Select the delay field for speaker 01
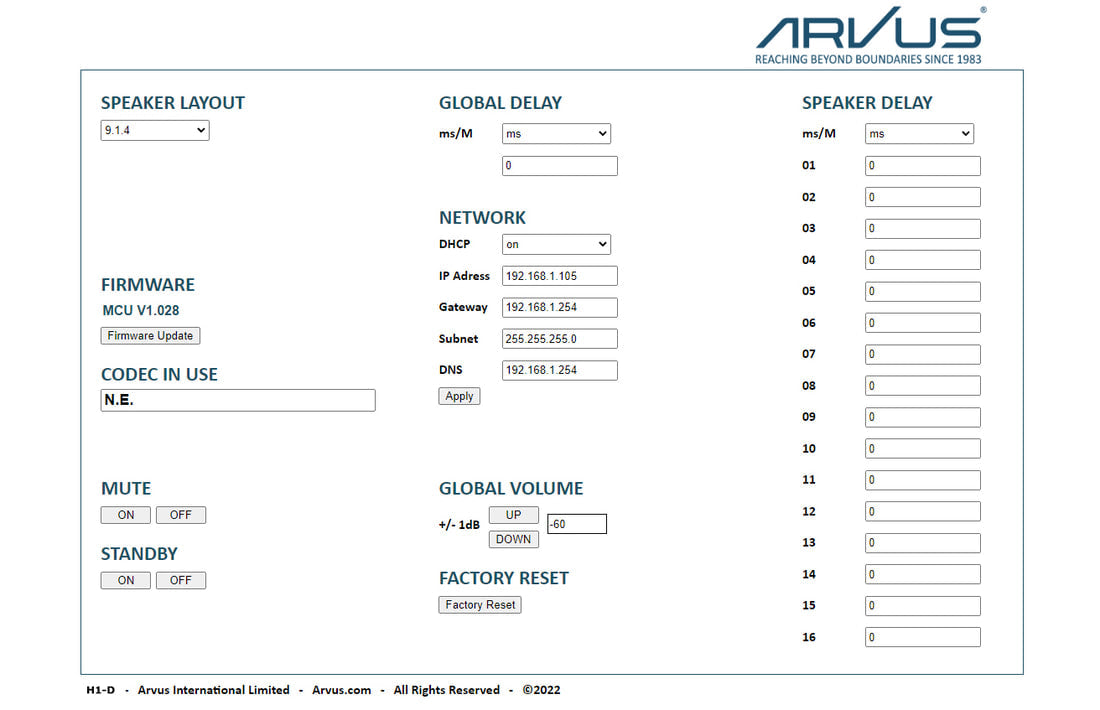 [921, 165]
